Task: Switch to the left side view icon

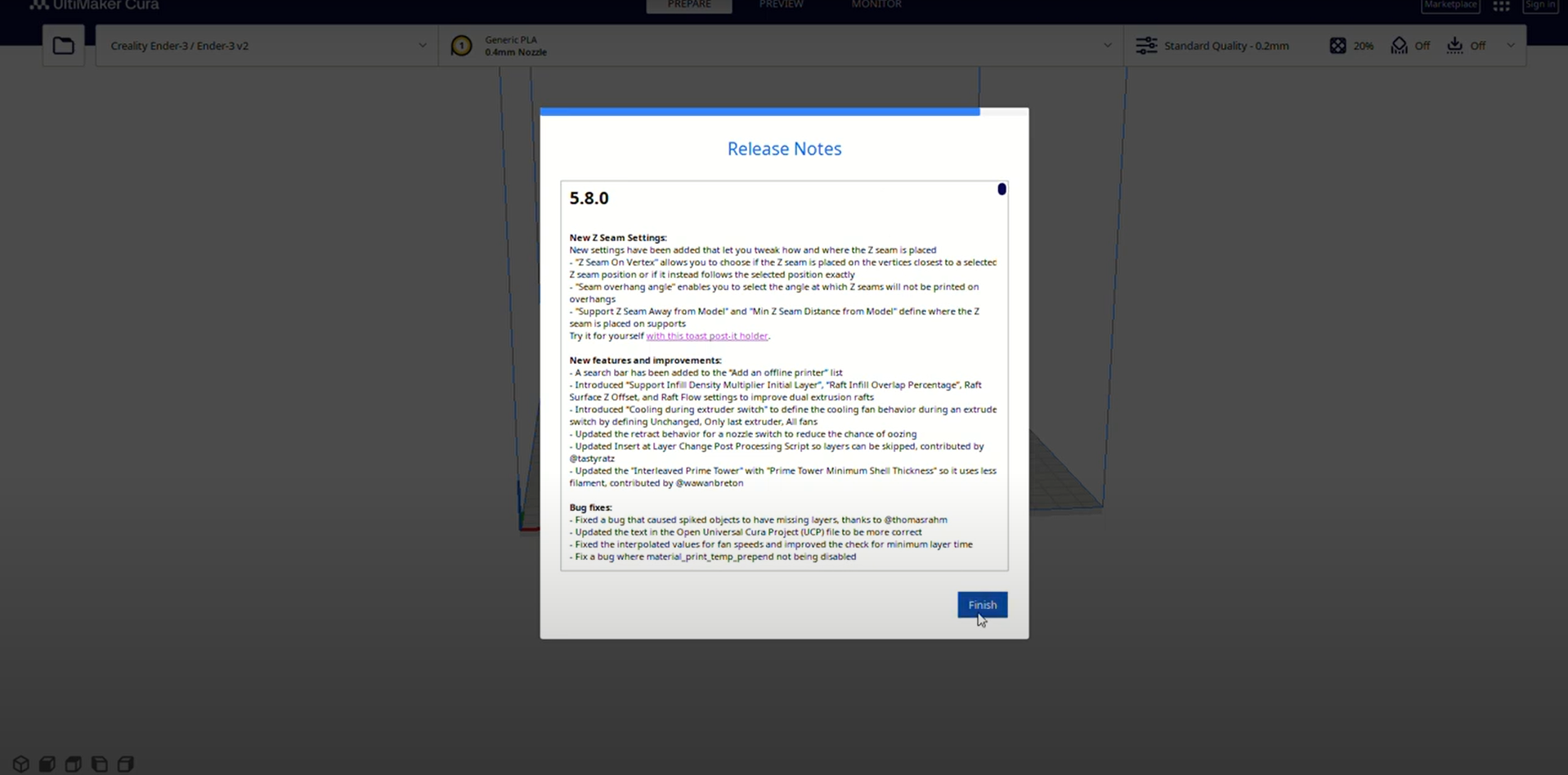Action: (x=100, y=764)
